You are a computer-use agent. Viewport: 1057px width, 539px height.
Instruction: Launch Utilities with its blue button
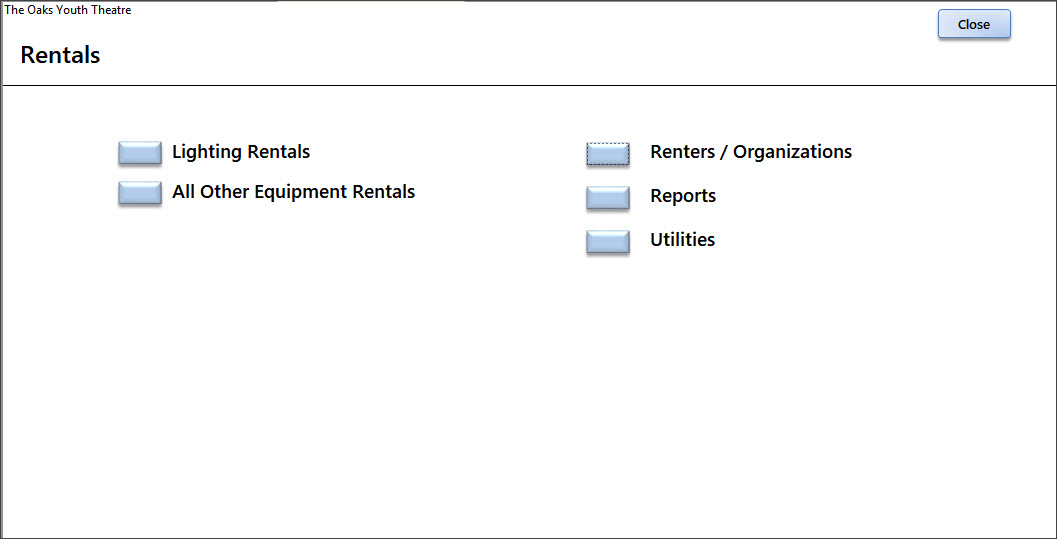tap(608, 242)
